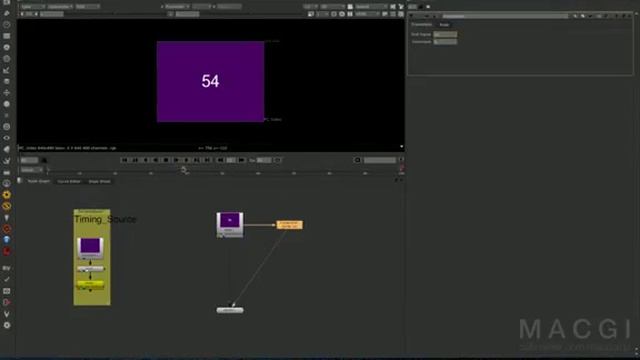Play forward in the viewer transport controls
Screen dimensions: 640x360
176,160
